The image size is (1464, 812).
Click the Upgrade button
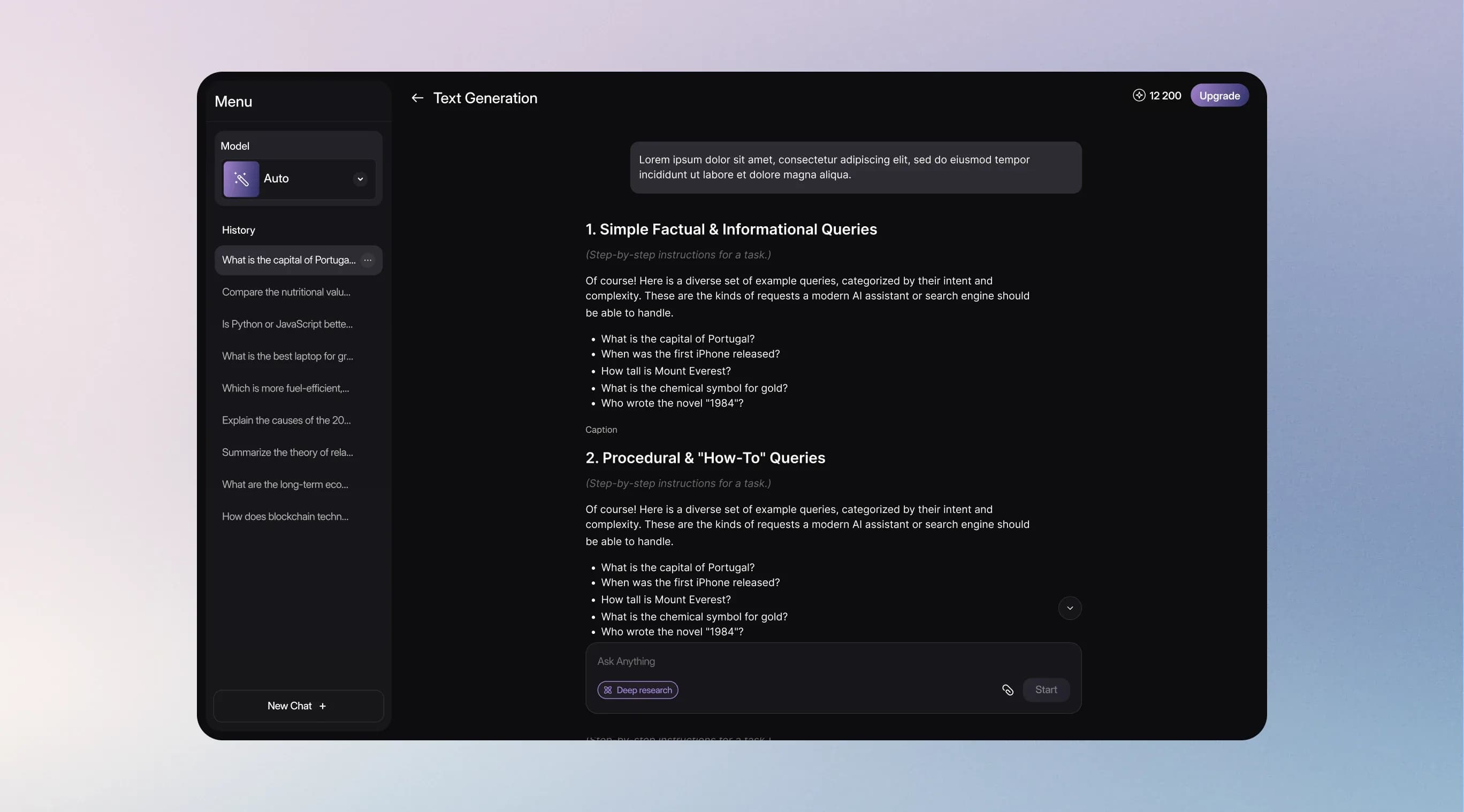tap(1219, 95)
